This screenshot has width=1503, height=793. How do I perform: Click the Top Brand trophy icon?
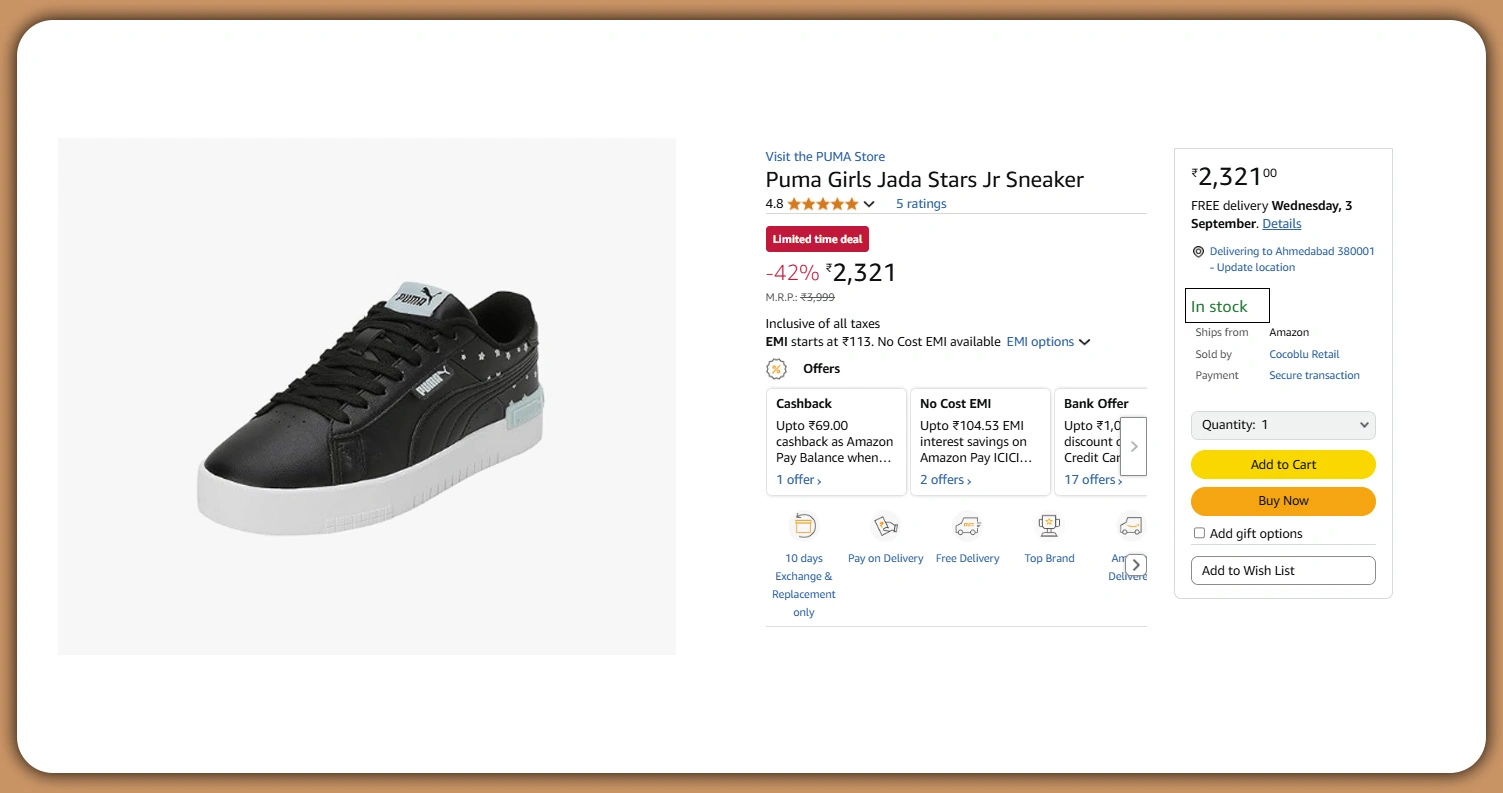point(1049,526)
